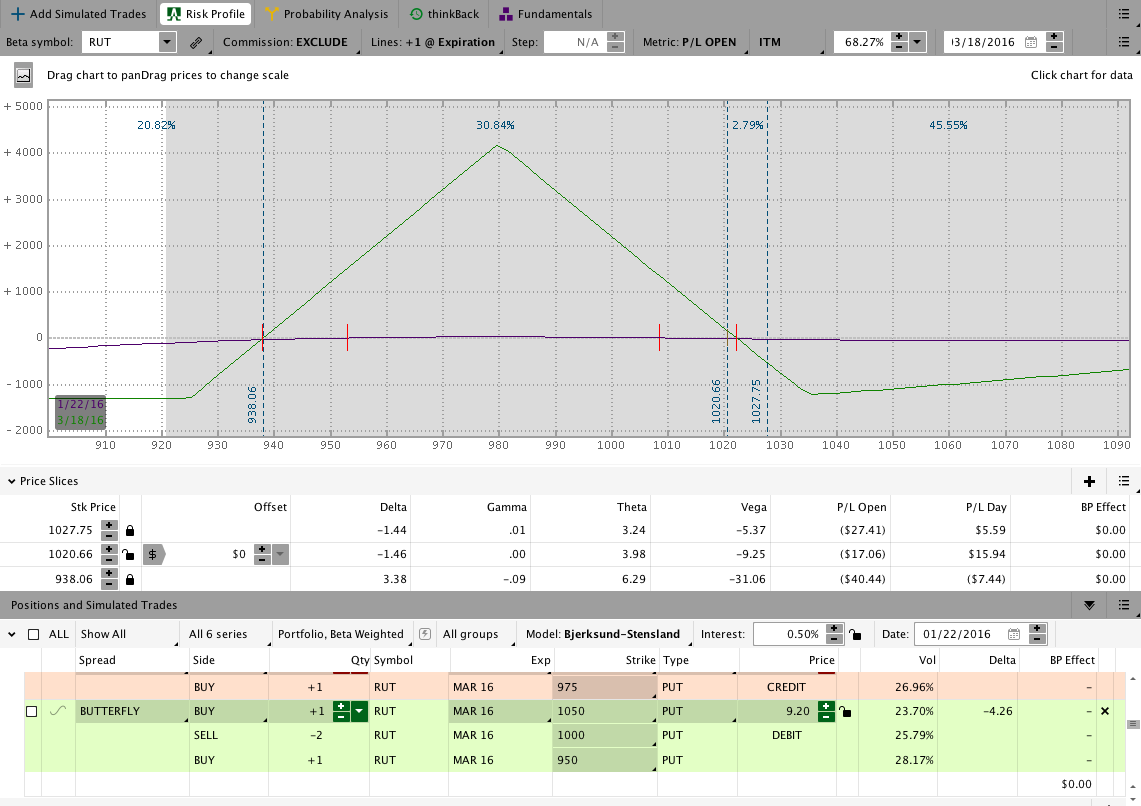Adjust the 01/22/2016 date stepper

pos(1037,634)
